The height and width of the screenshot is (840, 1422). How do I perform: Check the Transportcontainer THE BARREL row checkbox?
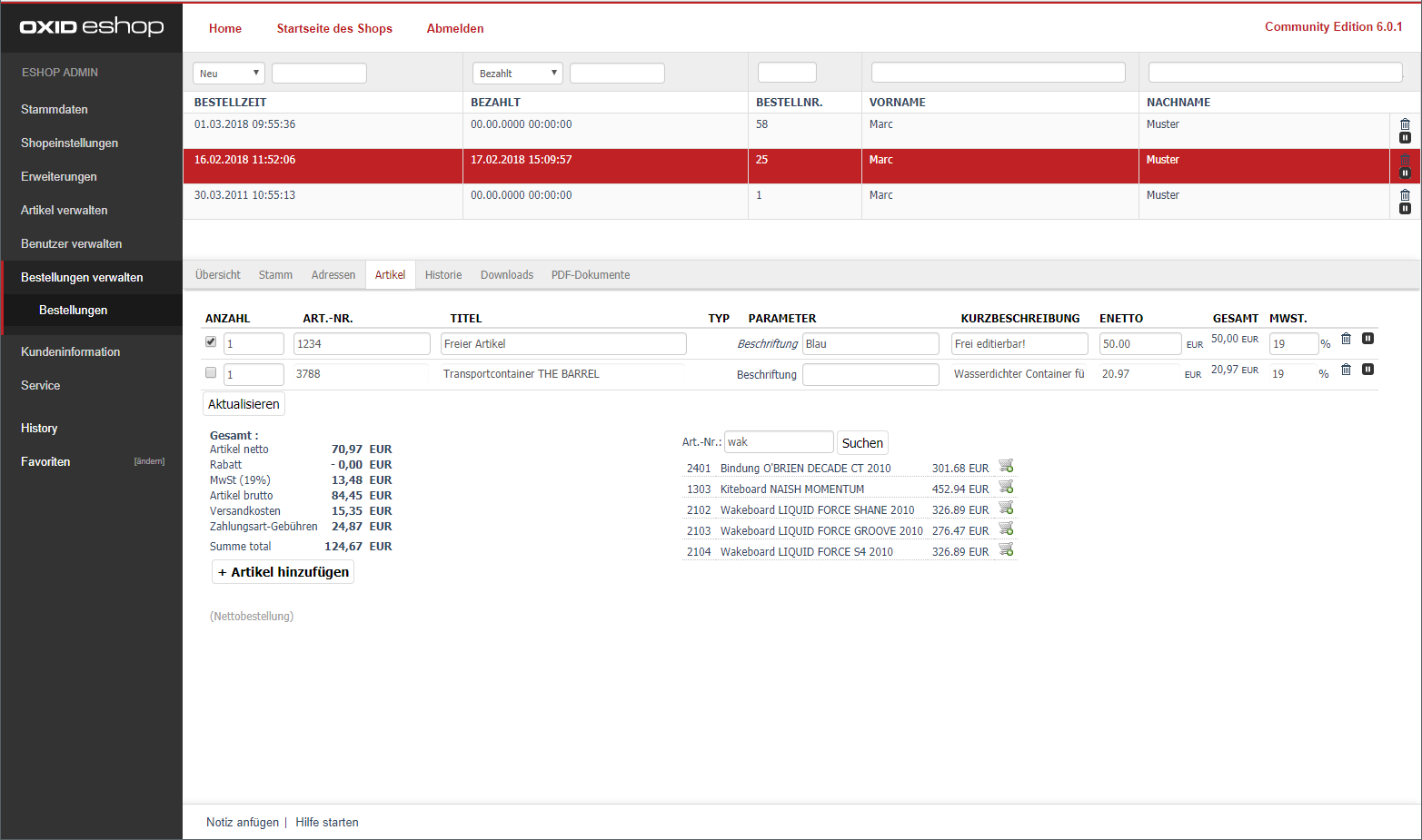[x=211, y=372]
